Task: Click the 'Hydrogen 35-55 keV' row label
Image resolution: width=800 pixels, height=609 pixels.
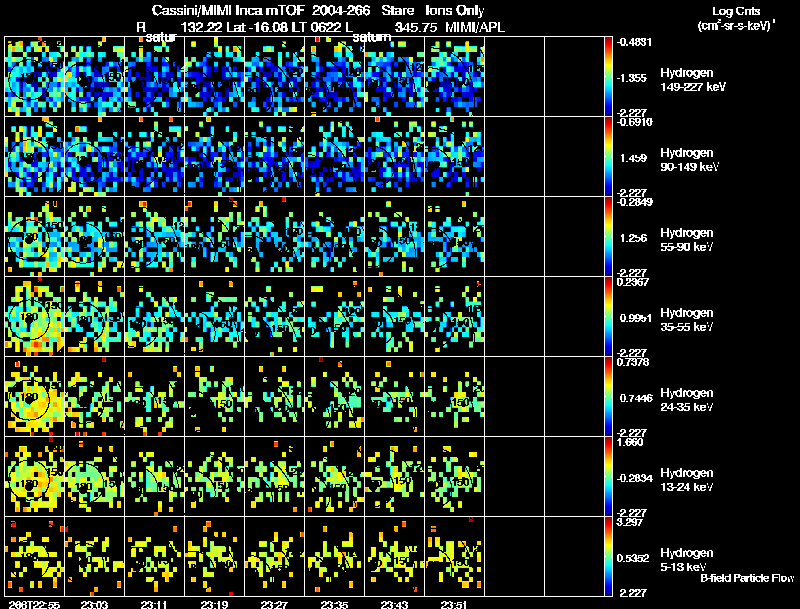Action: (687, 320)
